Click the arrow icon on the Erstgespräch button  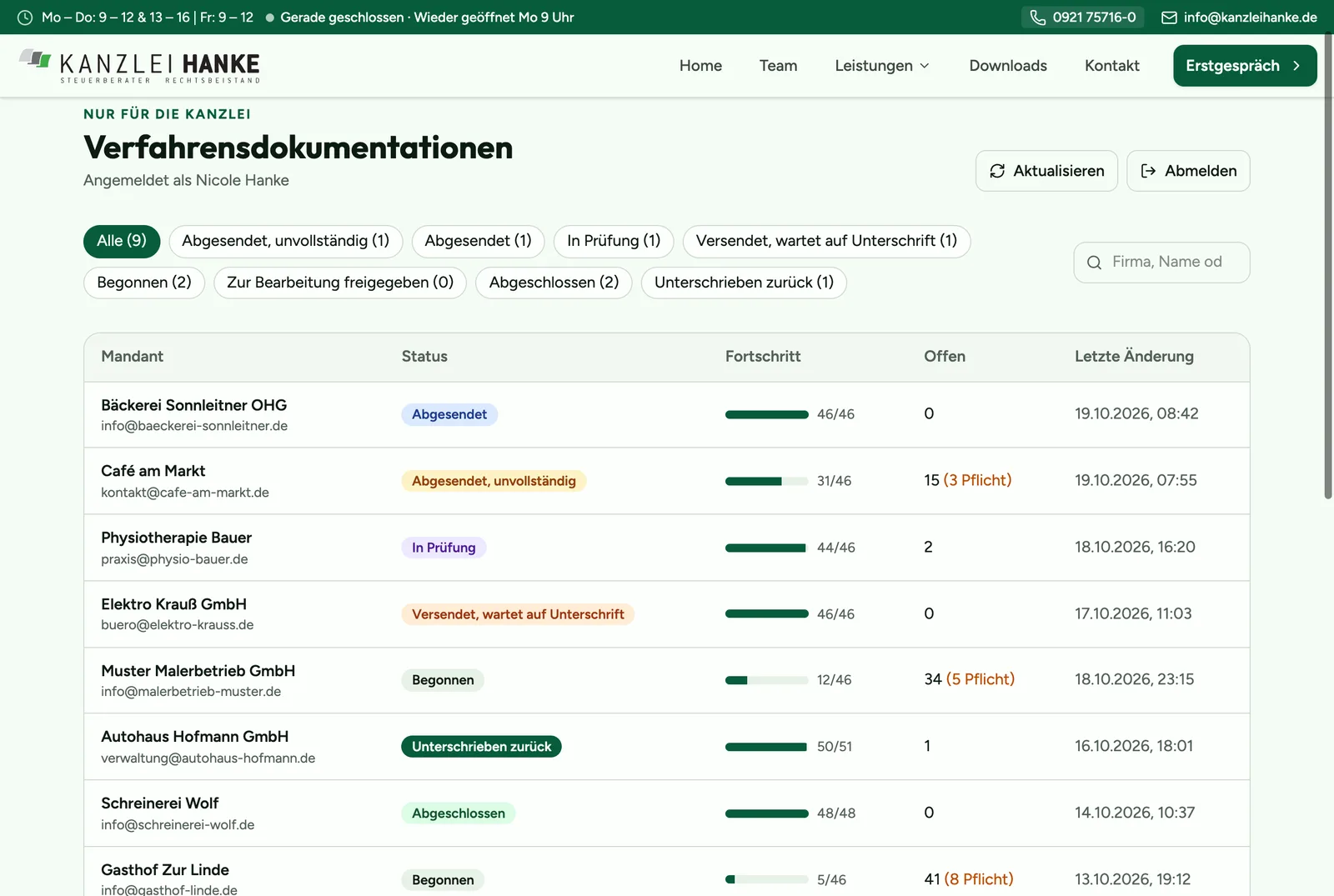click(x=1296, y=66)
